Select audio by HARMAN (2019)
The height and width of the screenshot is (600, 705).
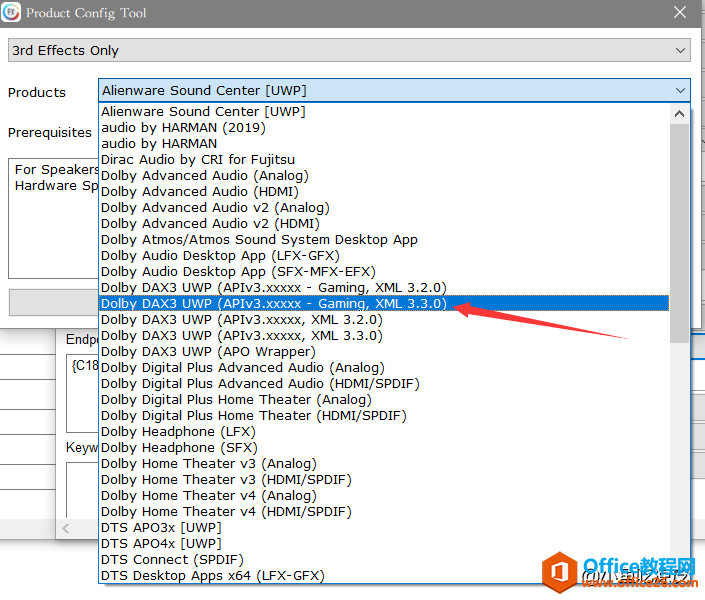[384, 128]
